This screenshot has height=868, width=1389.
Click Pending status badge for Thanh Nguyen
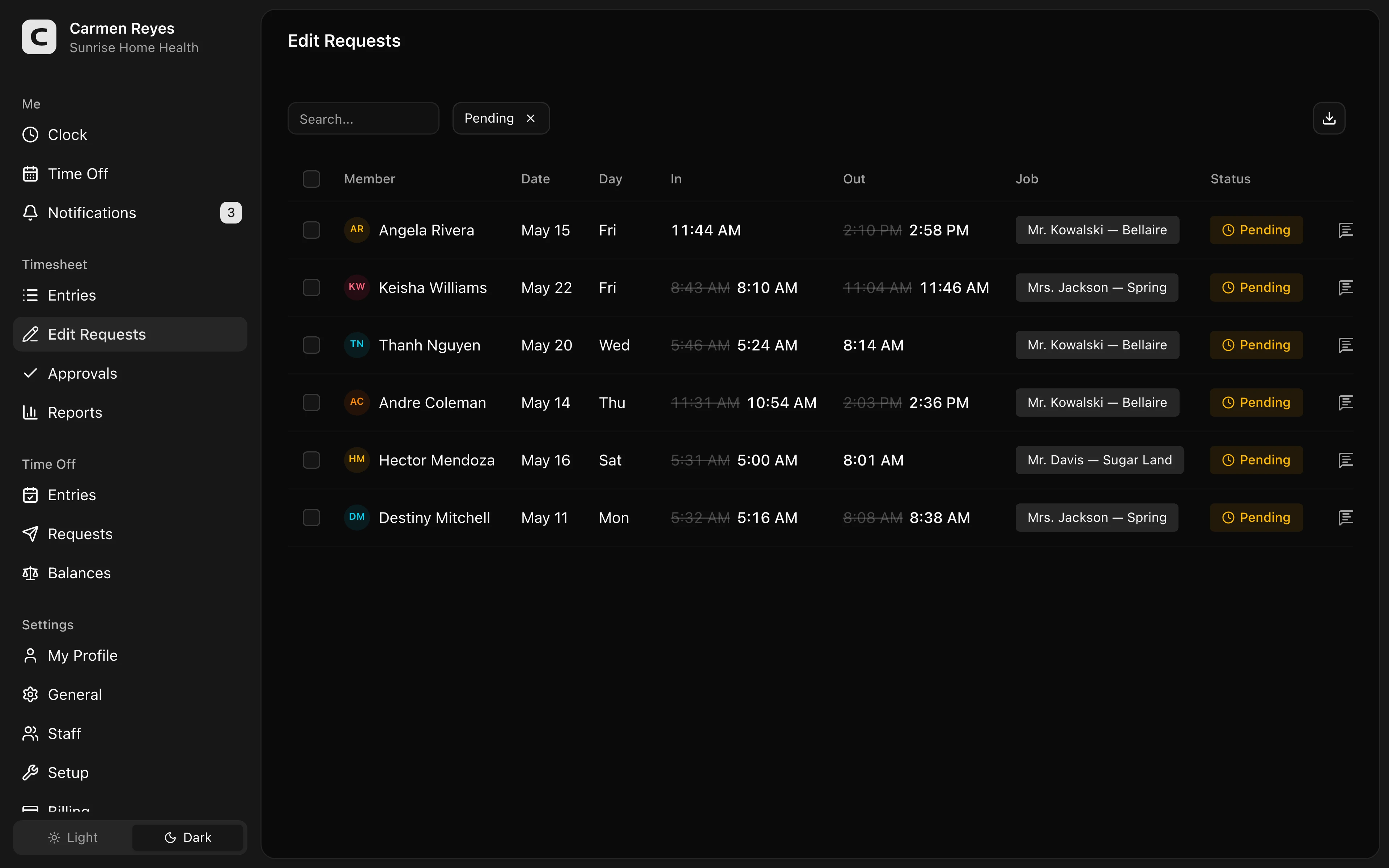click(x=1256, y=345)
